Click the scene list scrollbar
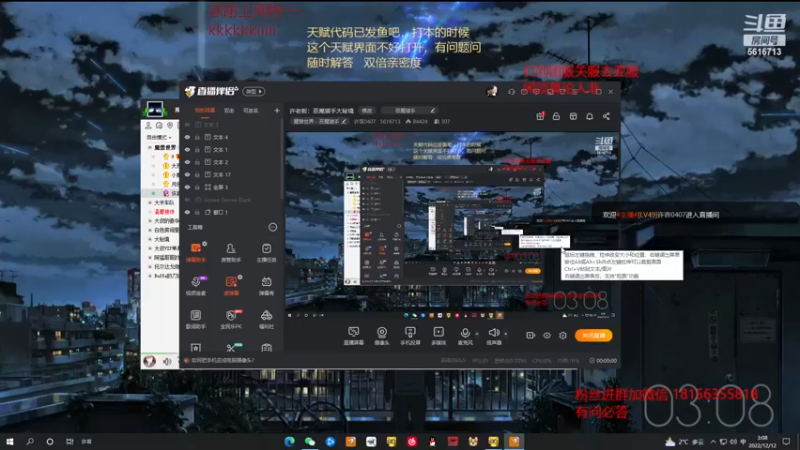This screenshot has width=800, height=450. 282,161
